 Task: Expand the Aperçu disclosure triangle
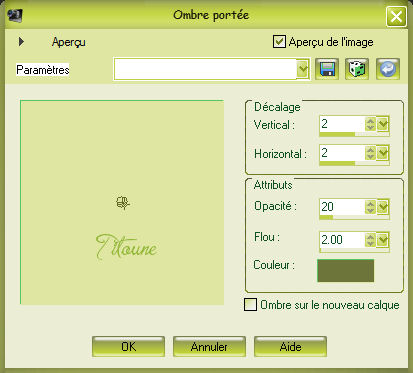[21, 42]
